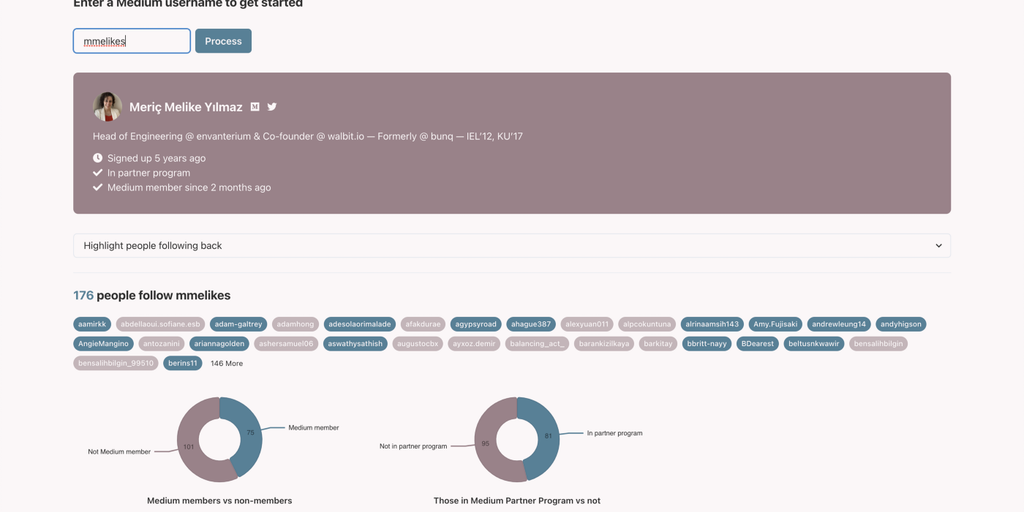Click the ayxoz.demir follower tag

pyautogui.click(x=474, y=344)
